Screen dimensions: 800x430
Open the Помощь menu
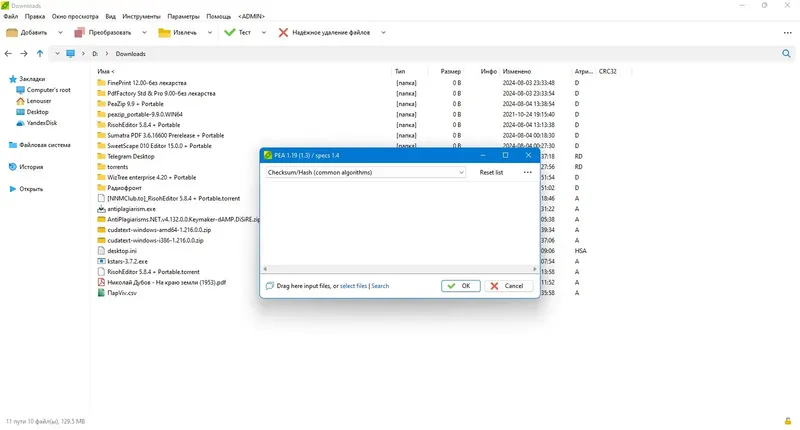(x=218, y=16)
